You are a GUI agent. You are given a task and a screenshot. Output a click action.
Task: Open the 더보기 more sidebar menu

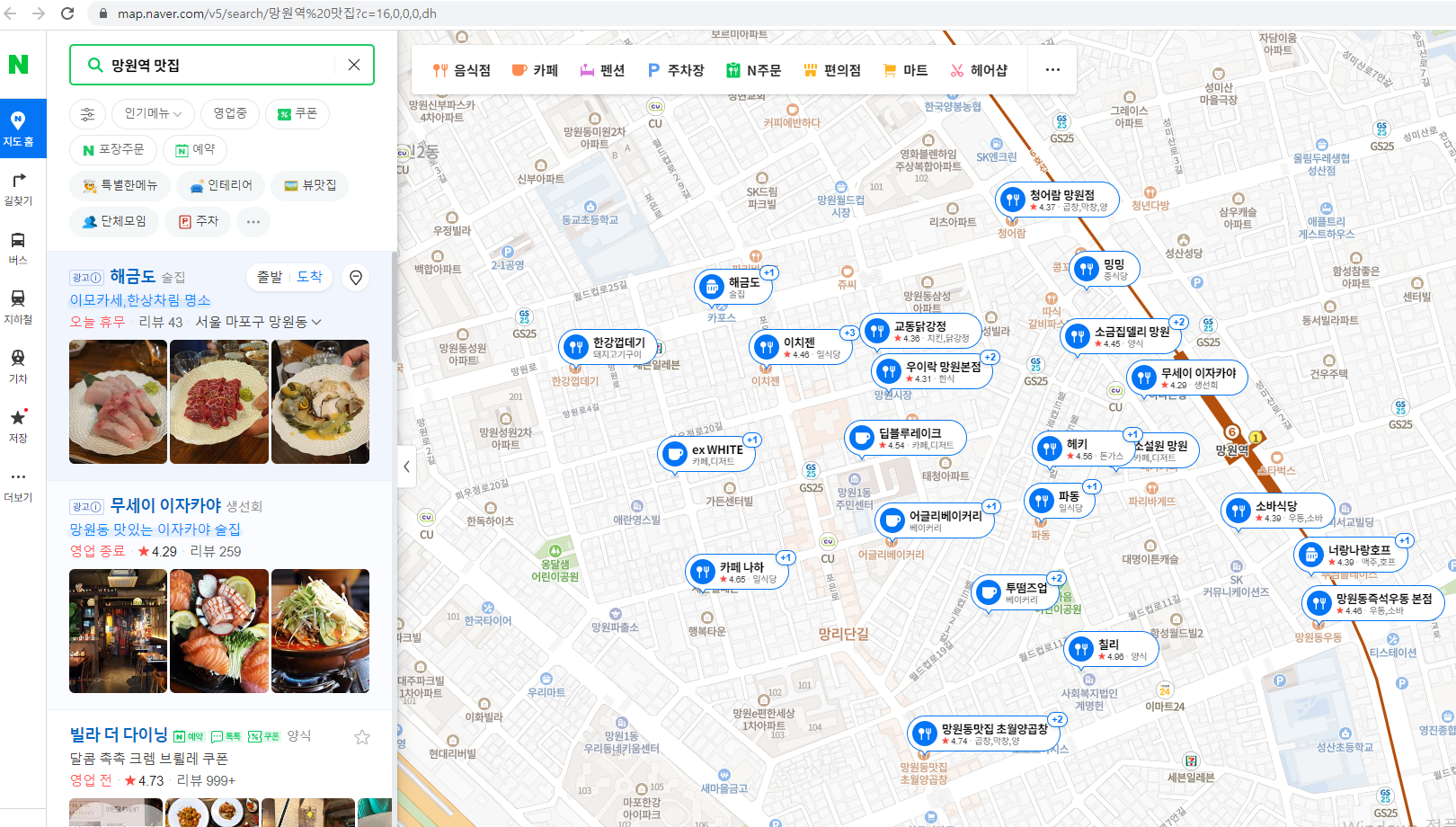point(18,485)
